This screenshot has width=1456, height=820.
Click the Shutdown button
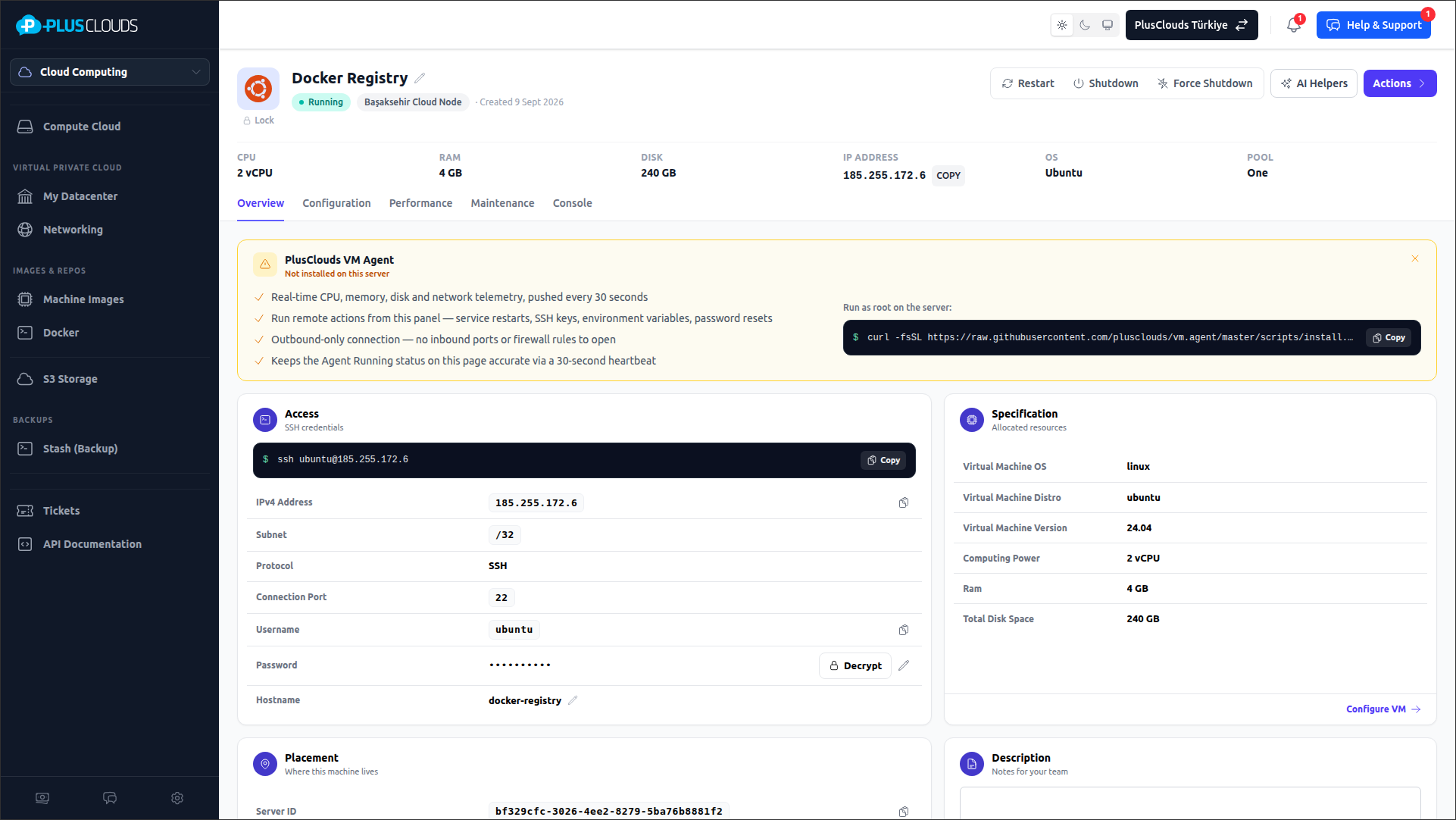pyautogui.click(x=1105, y=83)
